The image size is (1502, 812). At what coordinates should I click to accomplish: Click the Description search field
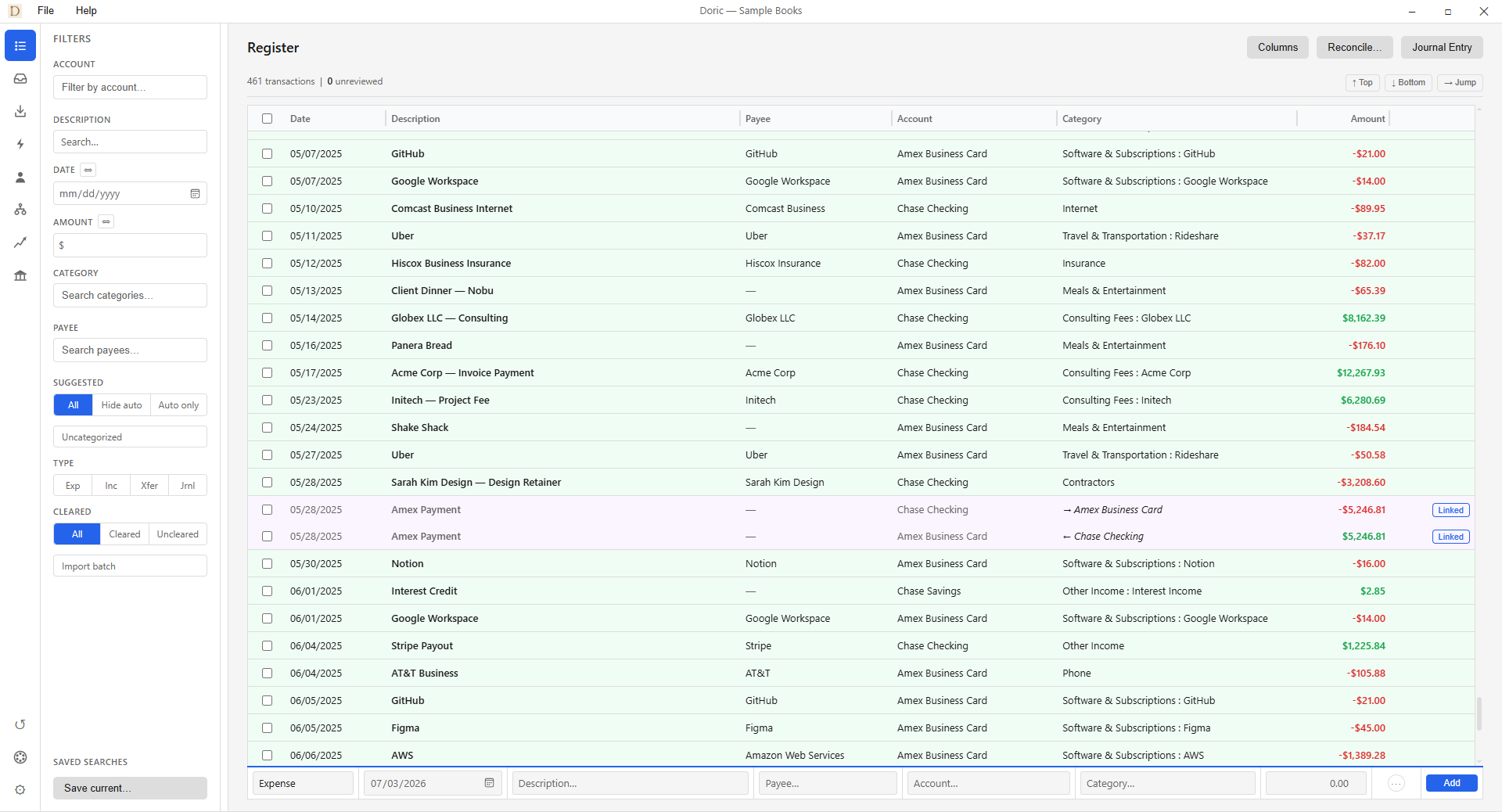(130, 142)
